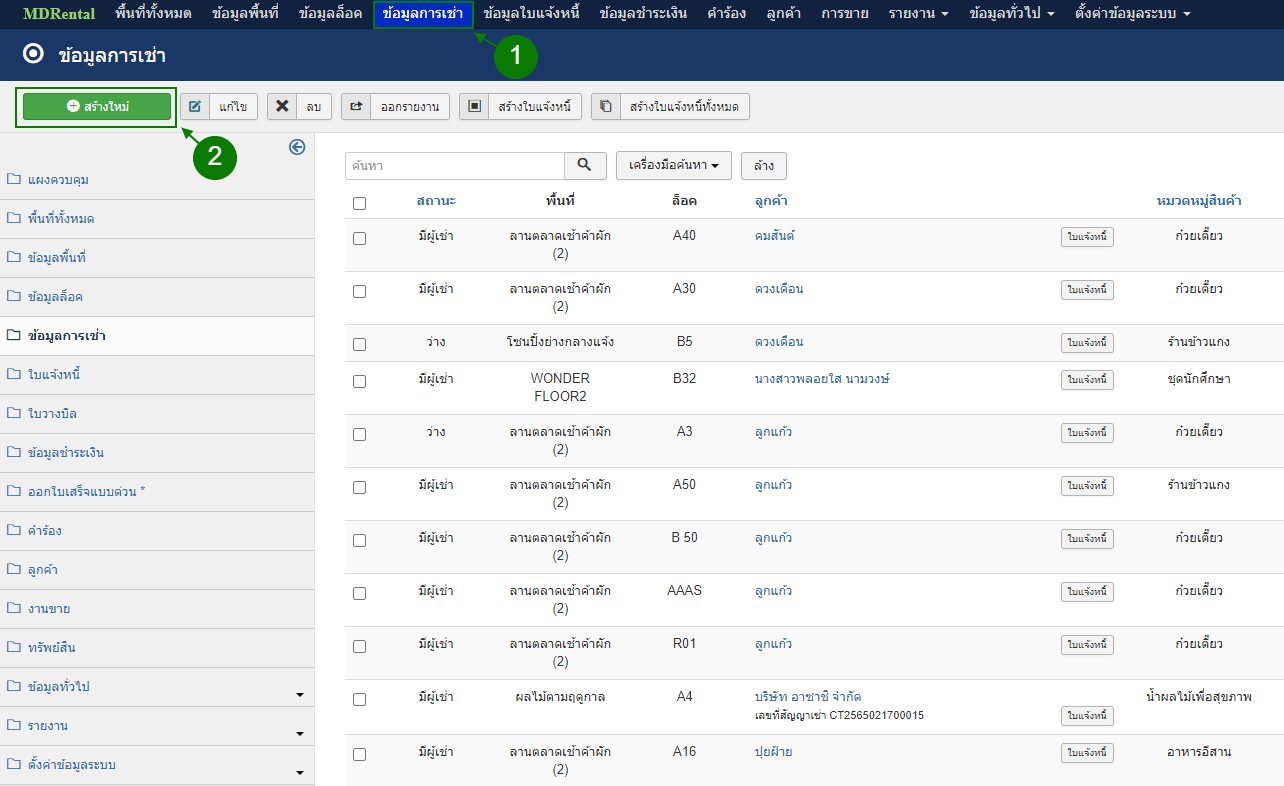Click the folder icon next to ข้อมูลพื้นที่
This screenshot has width=1284, height=786.
(14, 258)
